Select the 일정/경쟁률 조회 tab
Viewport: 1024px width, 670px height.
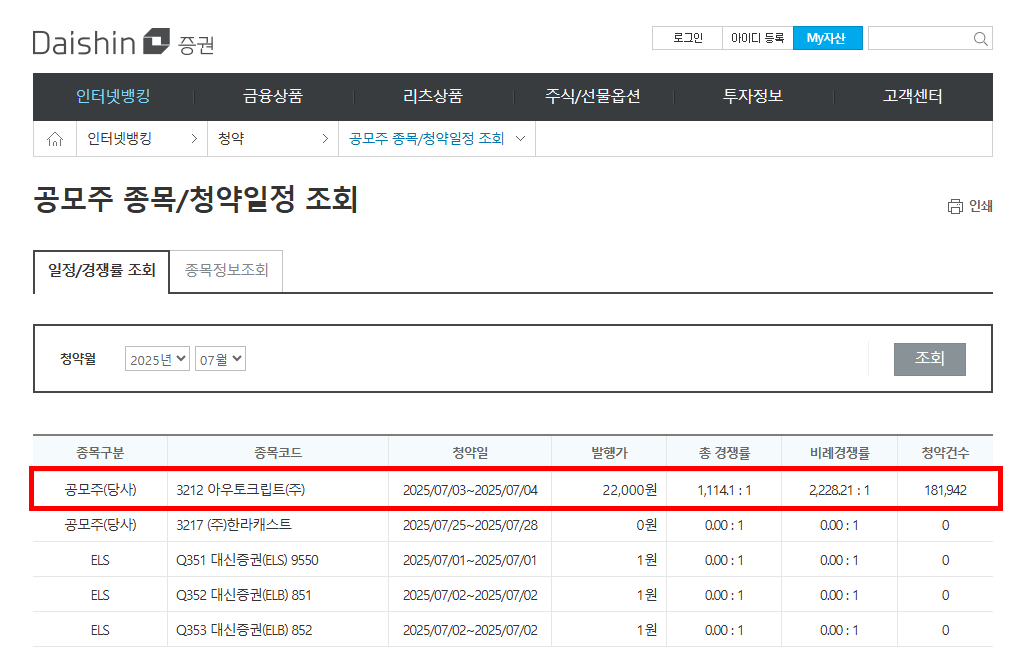click(x=103, y=270)
